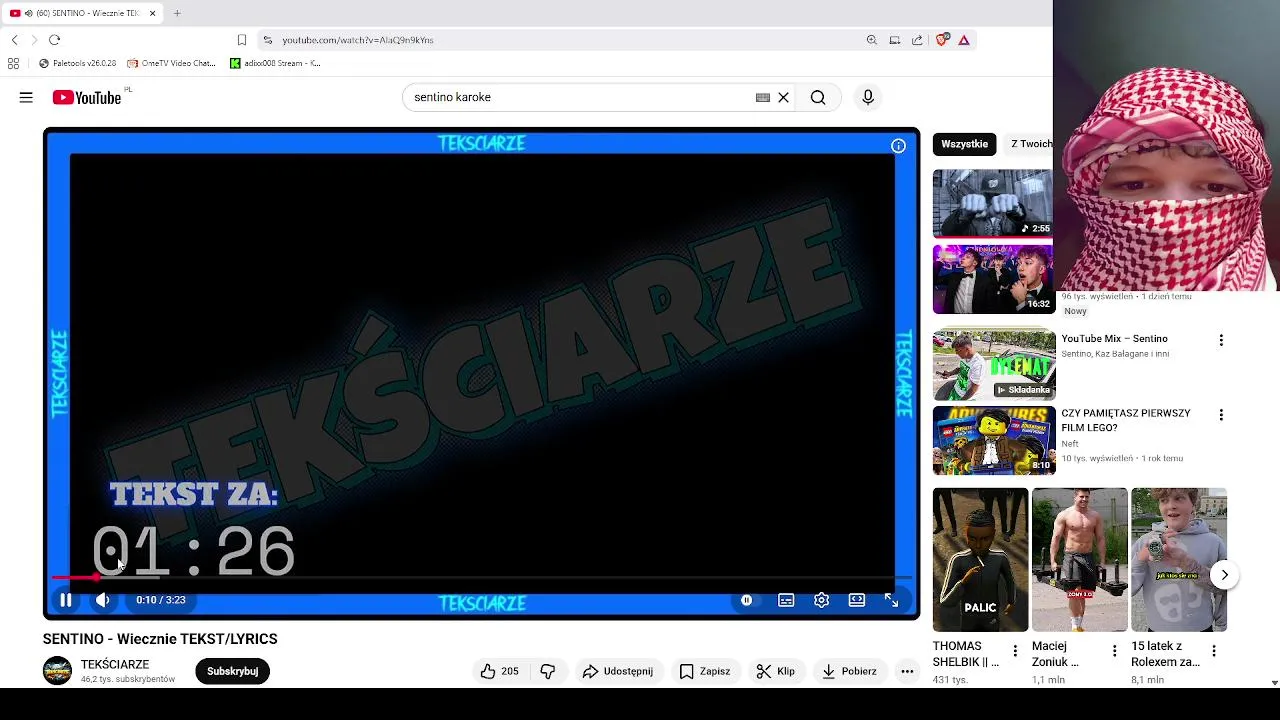Open the TEKŚCIARZE channel name link
This screenshot has height=720, width=1280.
[115, 664]
